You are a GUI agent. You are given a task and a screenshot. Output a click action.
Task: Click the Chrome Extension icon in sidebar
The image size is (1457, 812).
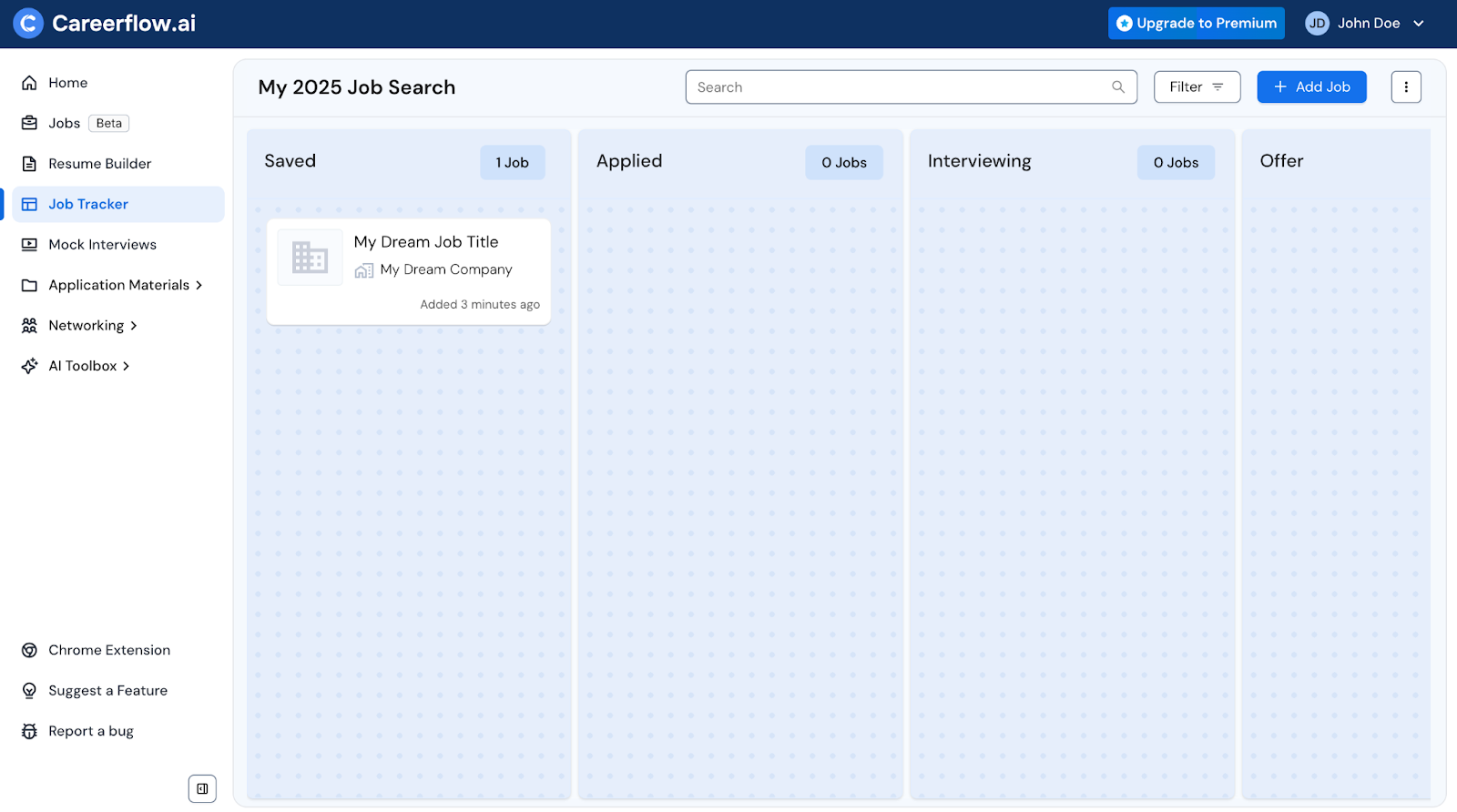pyautogui.click(x=30, y=650)
